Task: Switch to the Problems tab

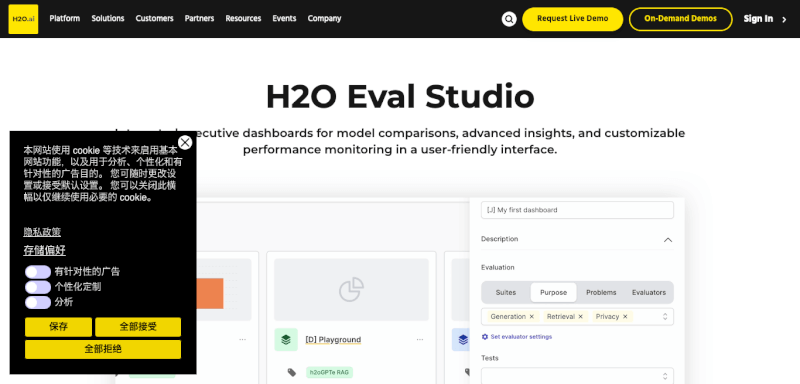Action: coord(601,293)
